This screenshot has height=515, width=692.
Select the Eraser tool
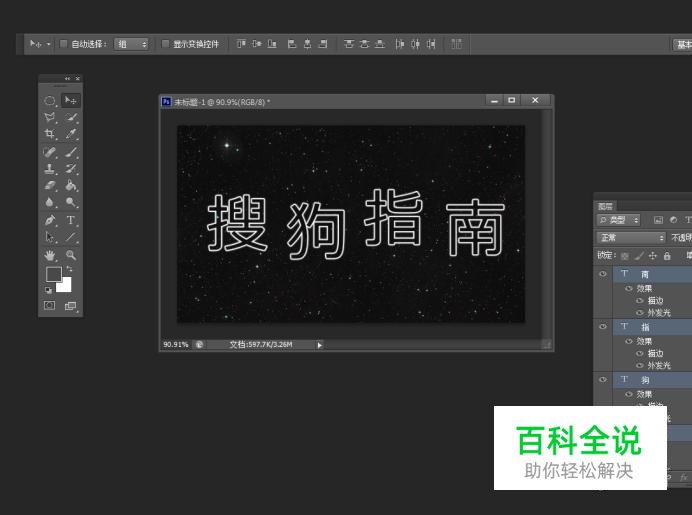click(50, 185)
